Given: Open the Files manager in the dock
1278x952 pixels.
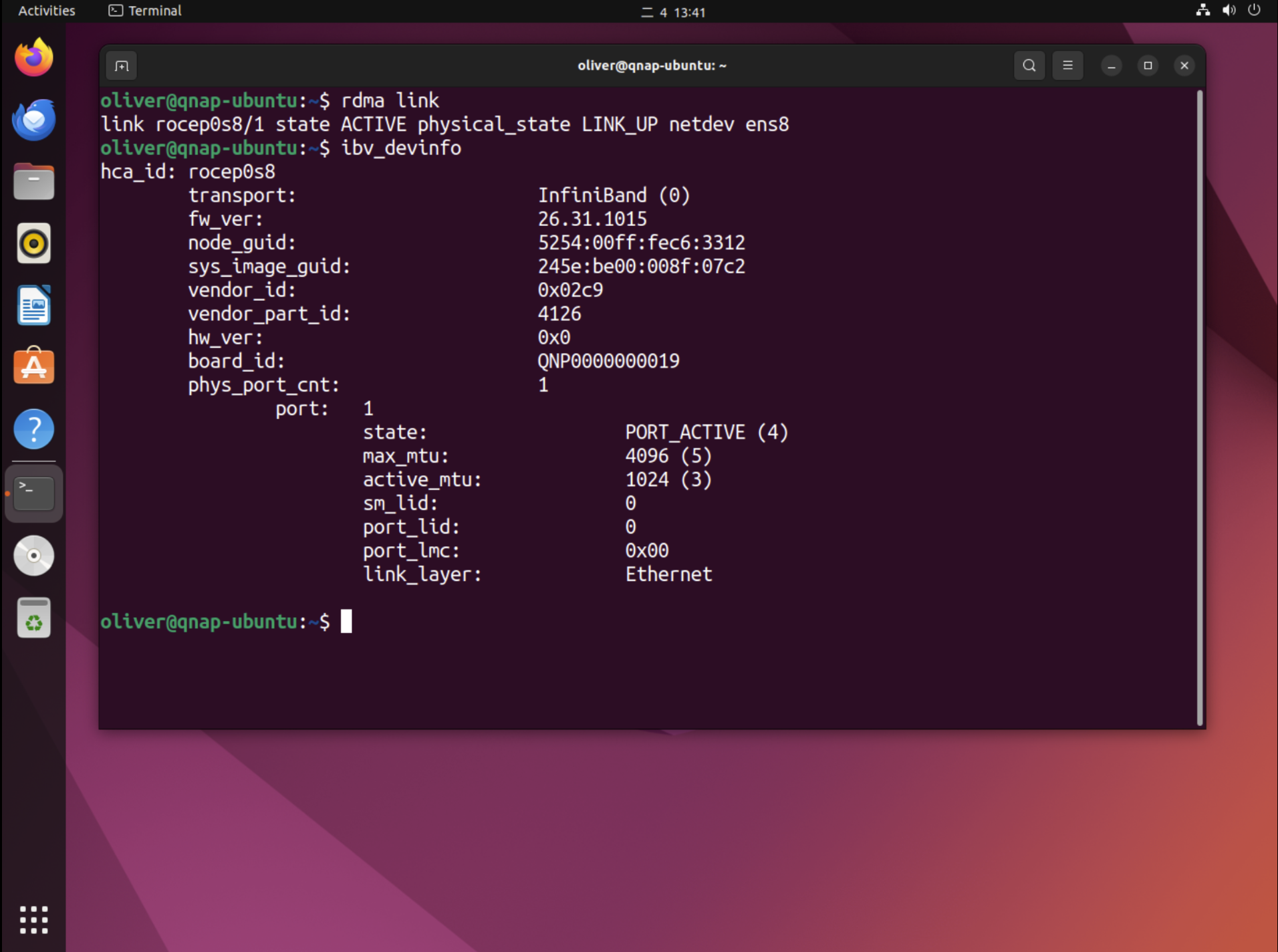Looking at the screenshot, I should click(33, 181).
